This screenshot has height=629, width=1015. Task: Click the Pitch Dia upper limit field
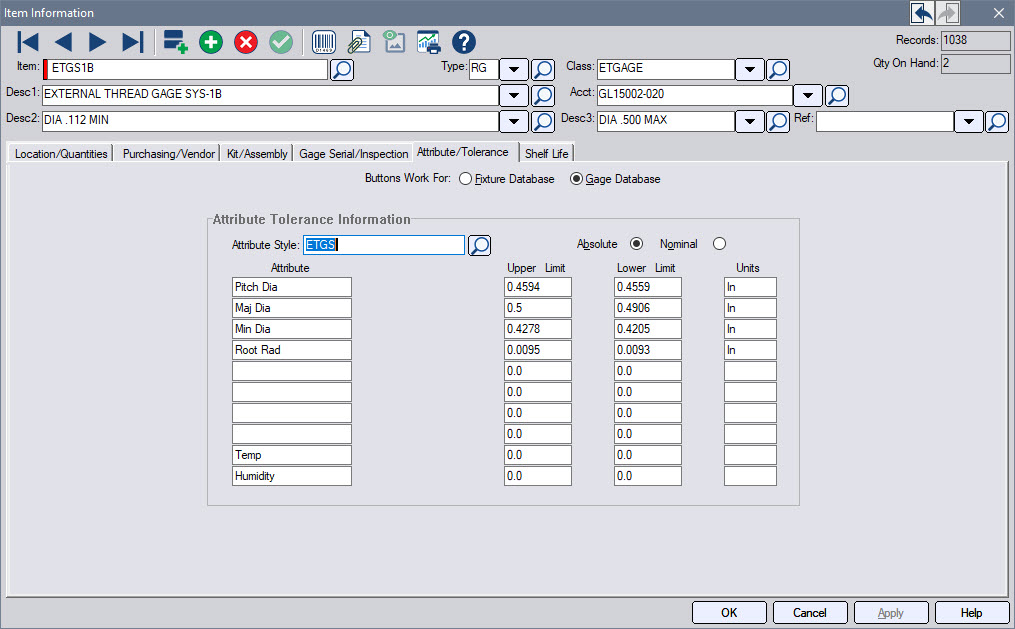[x=537, y=286]
